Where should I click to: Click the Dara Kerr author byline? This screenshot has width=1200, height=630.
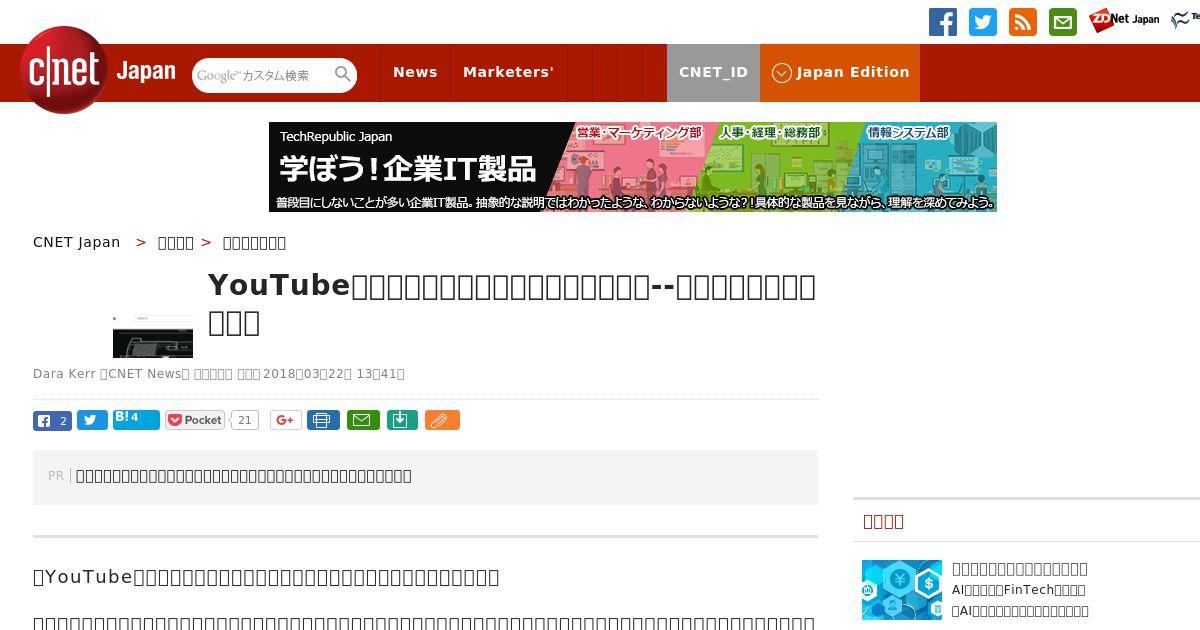point(64,374)
